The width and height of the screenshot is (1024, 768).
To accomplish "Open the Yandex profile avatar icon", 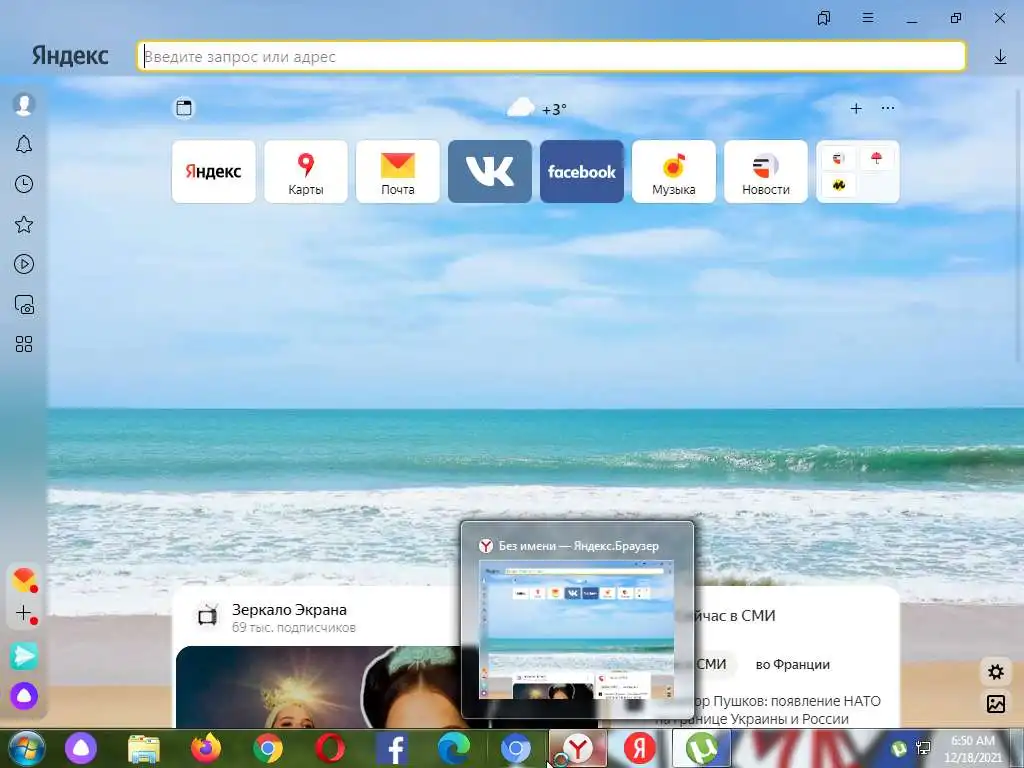I will 24,104.
